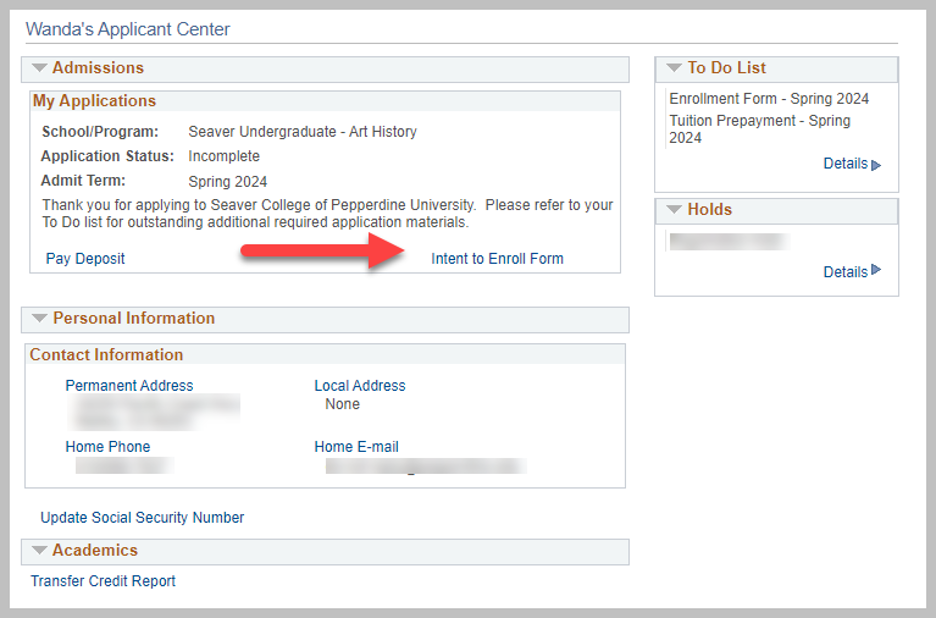
Task: Edit the Home Phone
Action: click(108, 447)
